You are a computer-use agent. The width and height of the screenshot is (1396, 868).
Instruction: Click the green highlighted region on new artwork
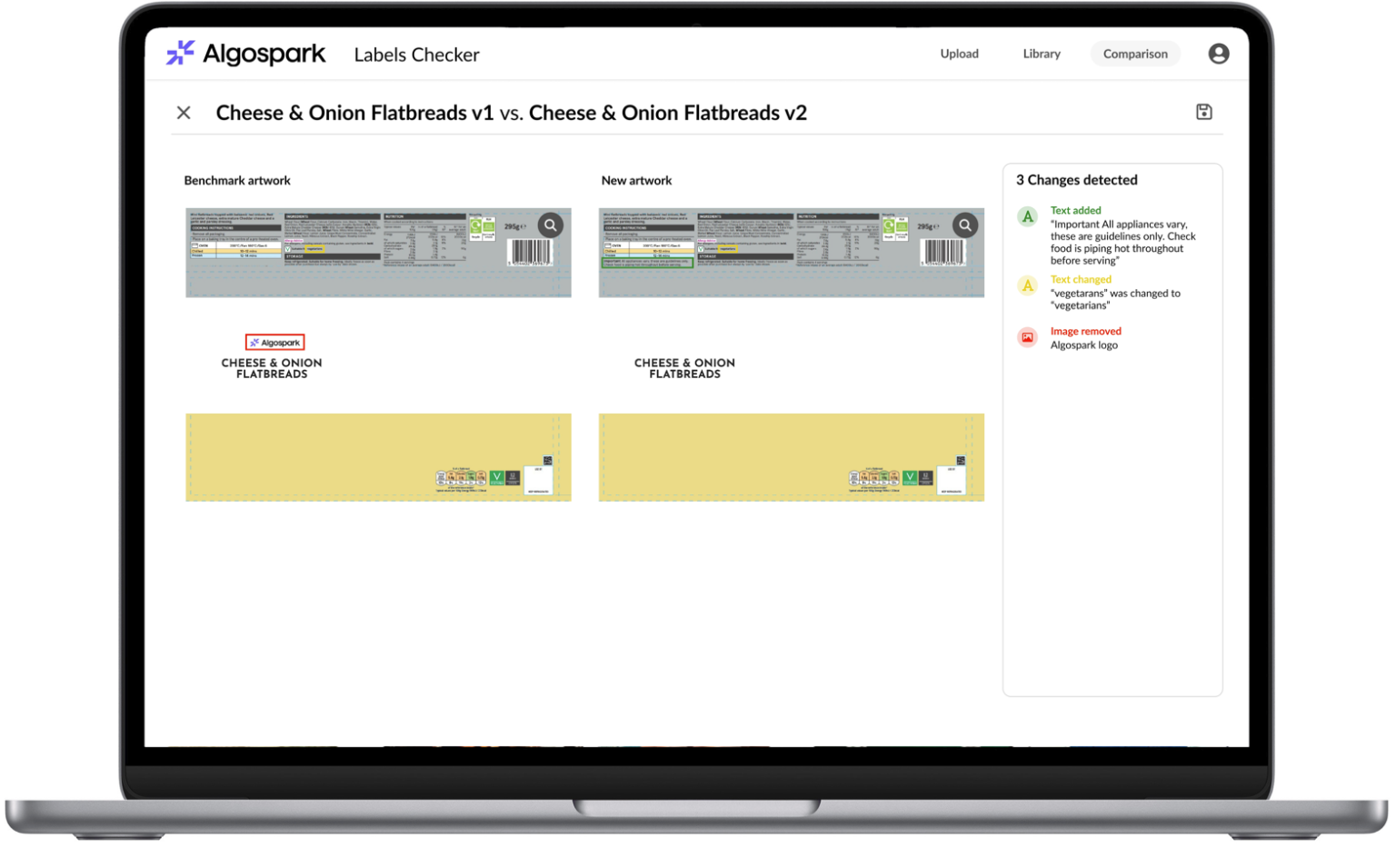point(647,261)
